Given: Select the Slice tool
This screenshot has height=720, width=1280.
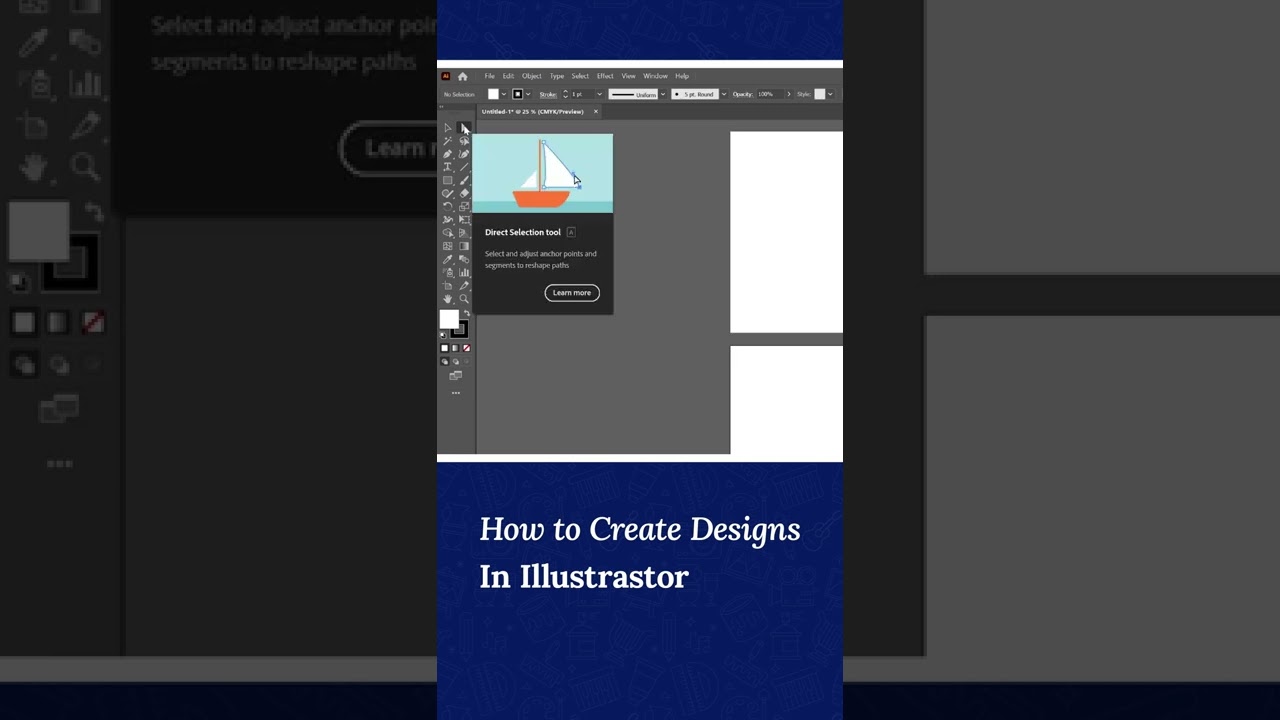Looking at the screenshot, I should point(464,286).
